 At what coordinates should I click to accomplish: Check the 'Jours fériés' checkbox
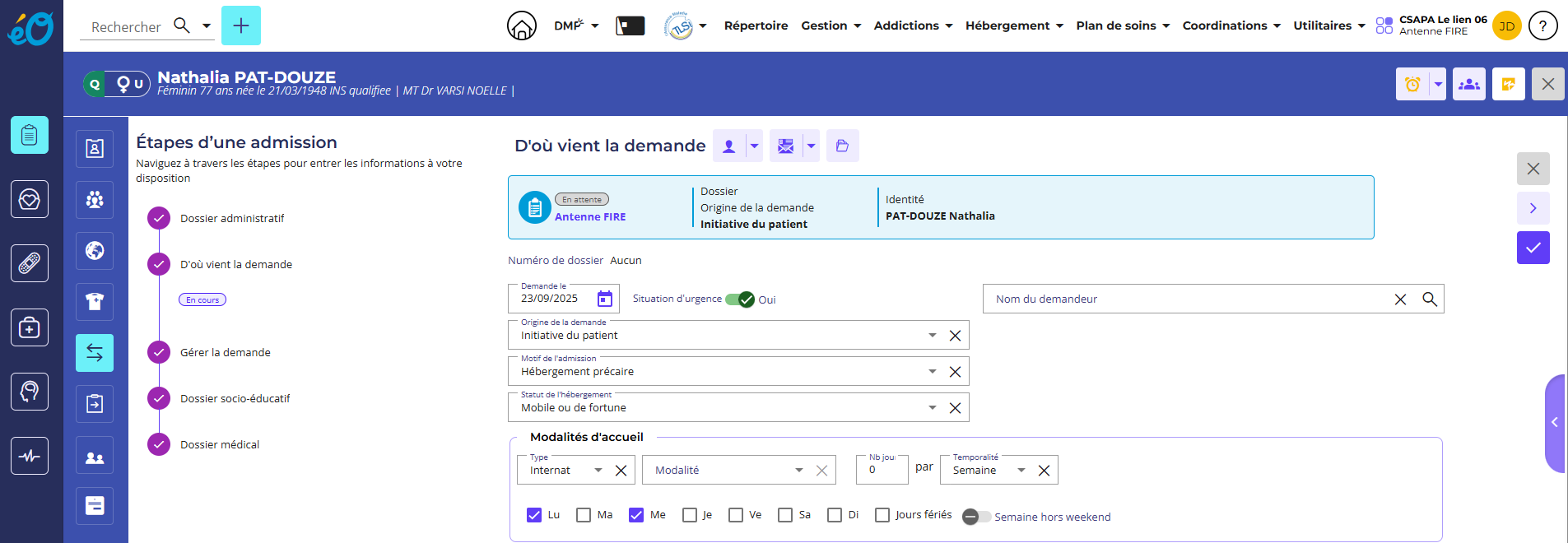coord(882,515)
